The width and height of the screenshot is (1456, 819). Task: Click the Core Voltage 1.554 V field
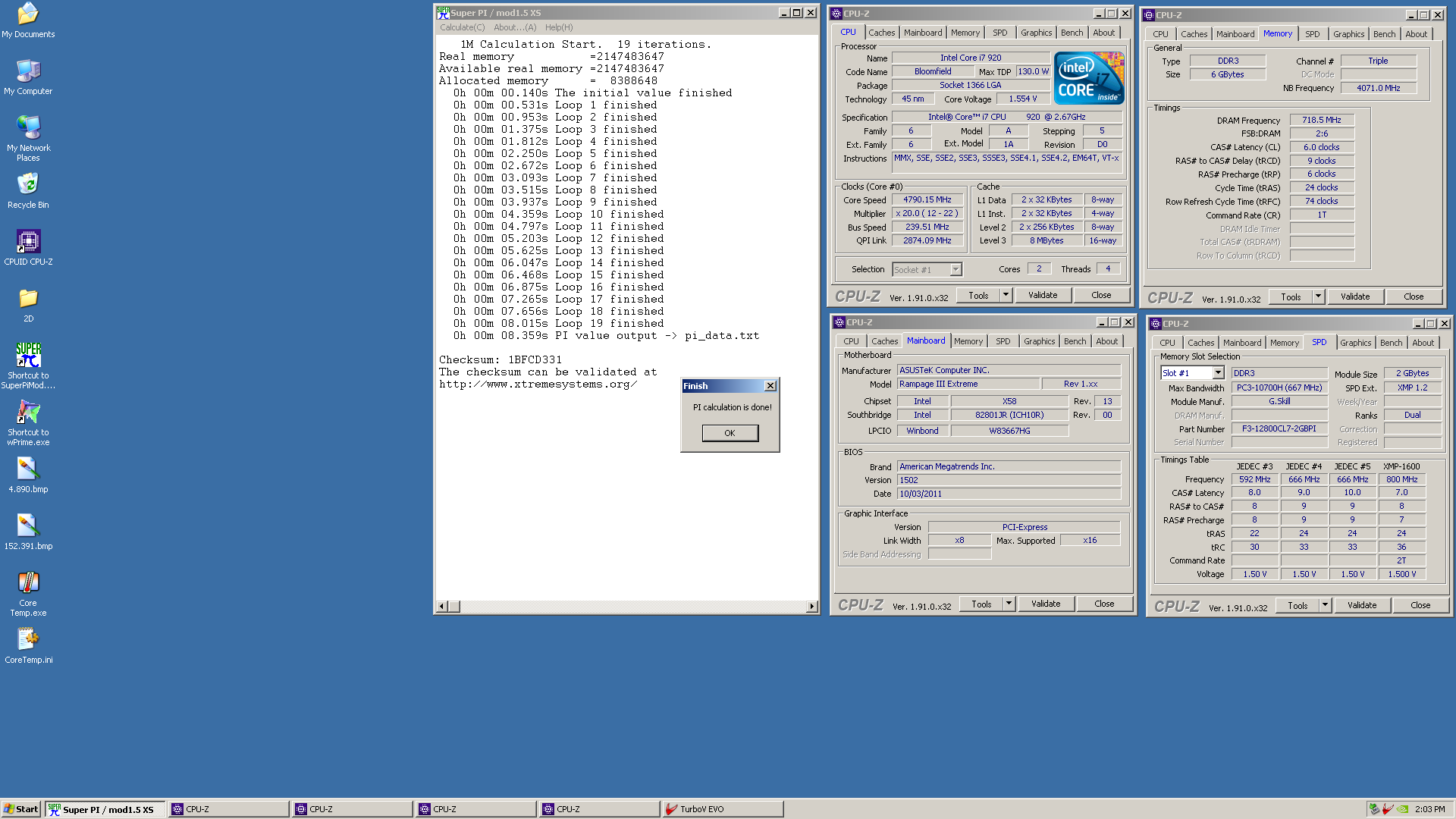1023,99
